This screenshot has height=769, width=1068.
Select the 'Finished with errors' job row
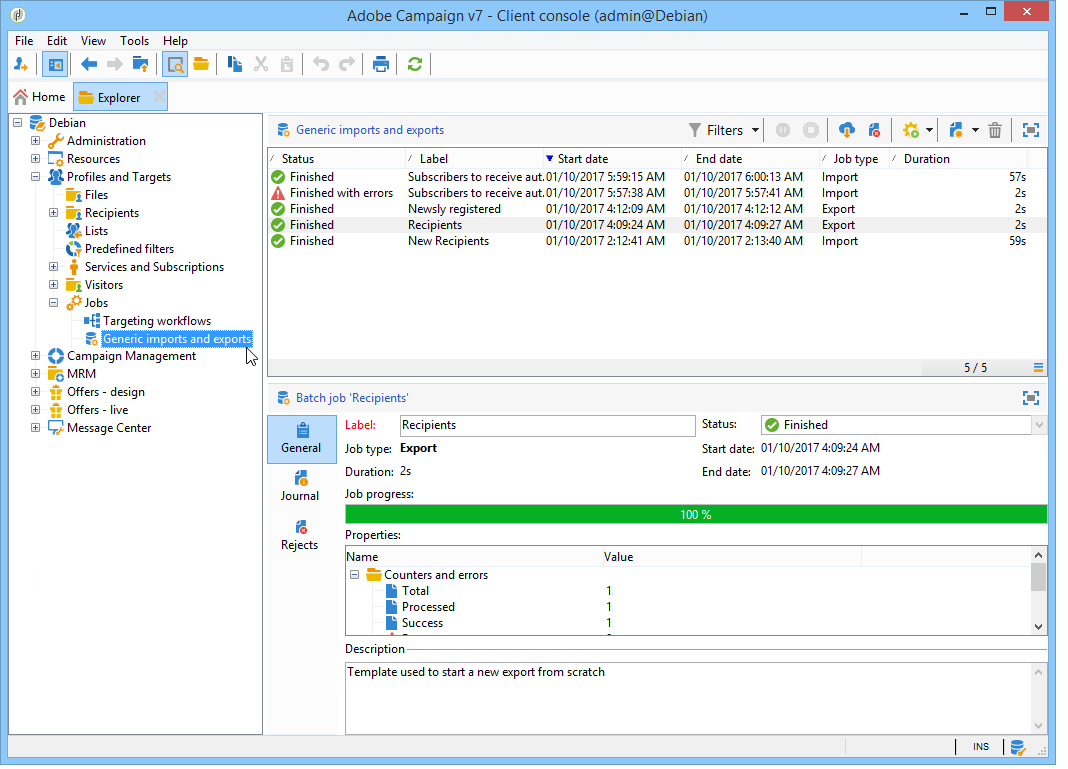(x=657, y=193)
